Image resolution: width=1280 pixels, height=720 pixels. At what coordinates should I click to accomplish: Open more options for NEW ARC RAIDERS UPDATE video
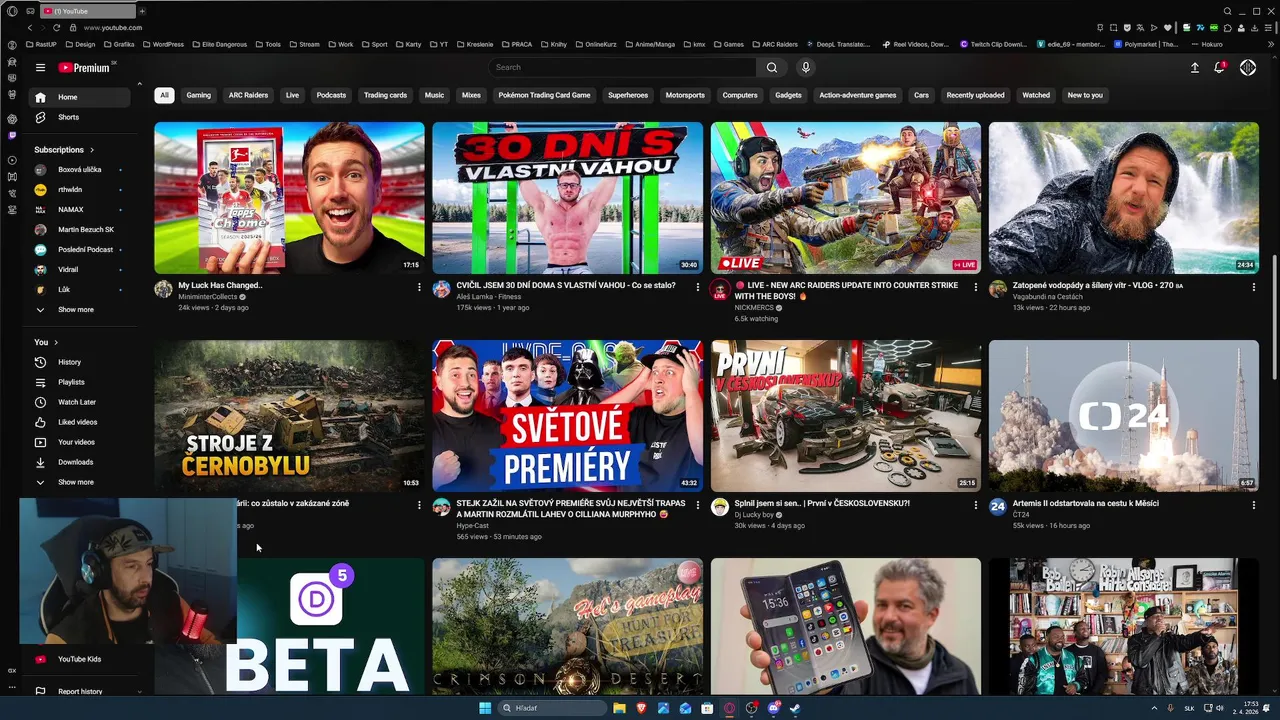point(975,287)
